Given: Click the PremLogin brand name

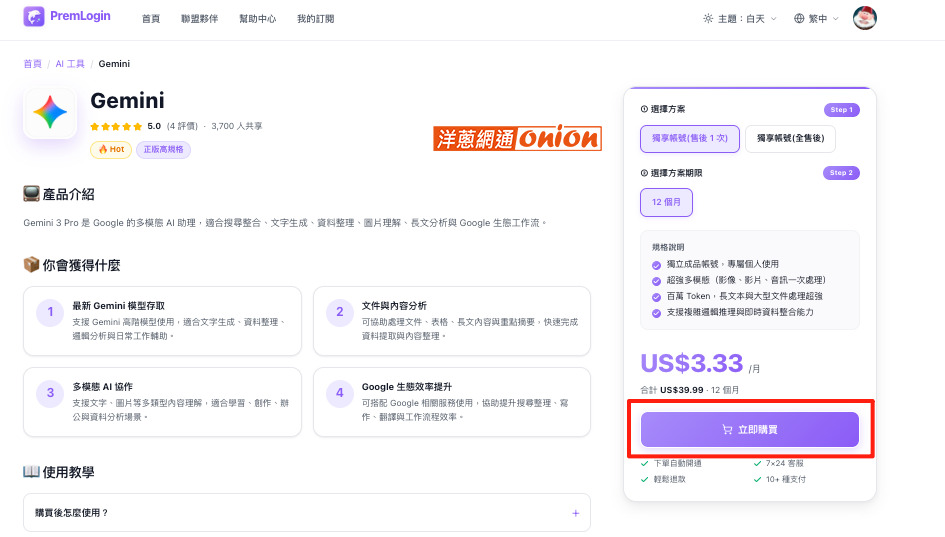Looking at the screenshot, I should pos(80,16).
